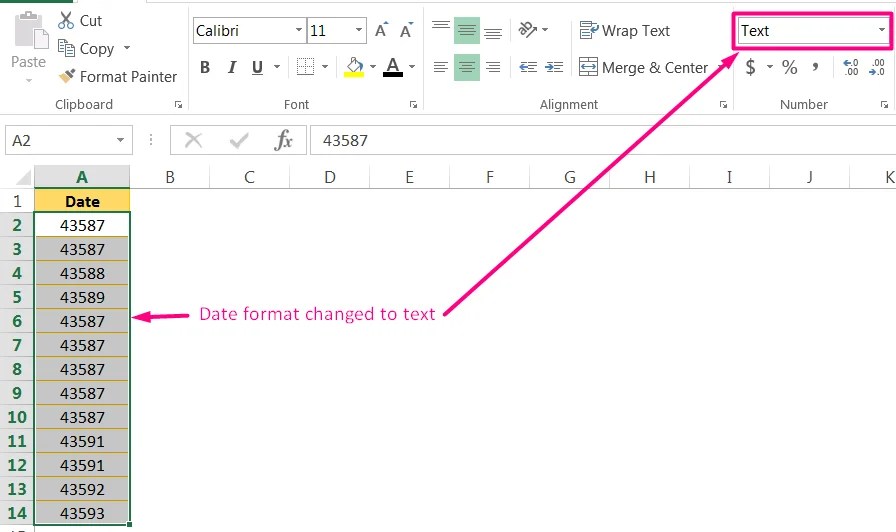Click the Paste clipboard icon
This screenshot has width=896, height=532.
30,31
